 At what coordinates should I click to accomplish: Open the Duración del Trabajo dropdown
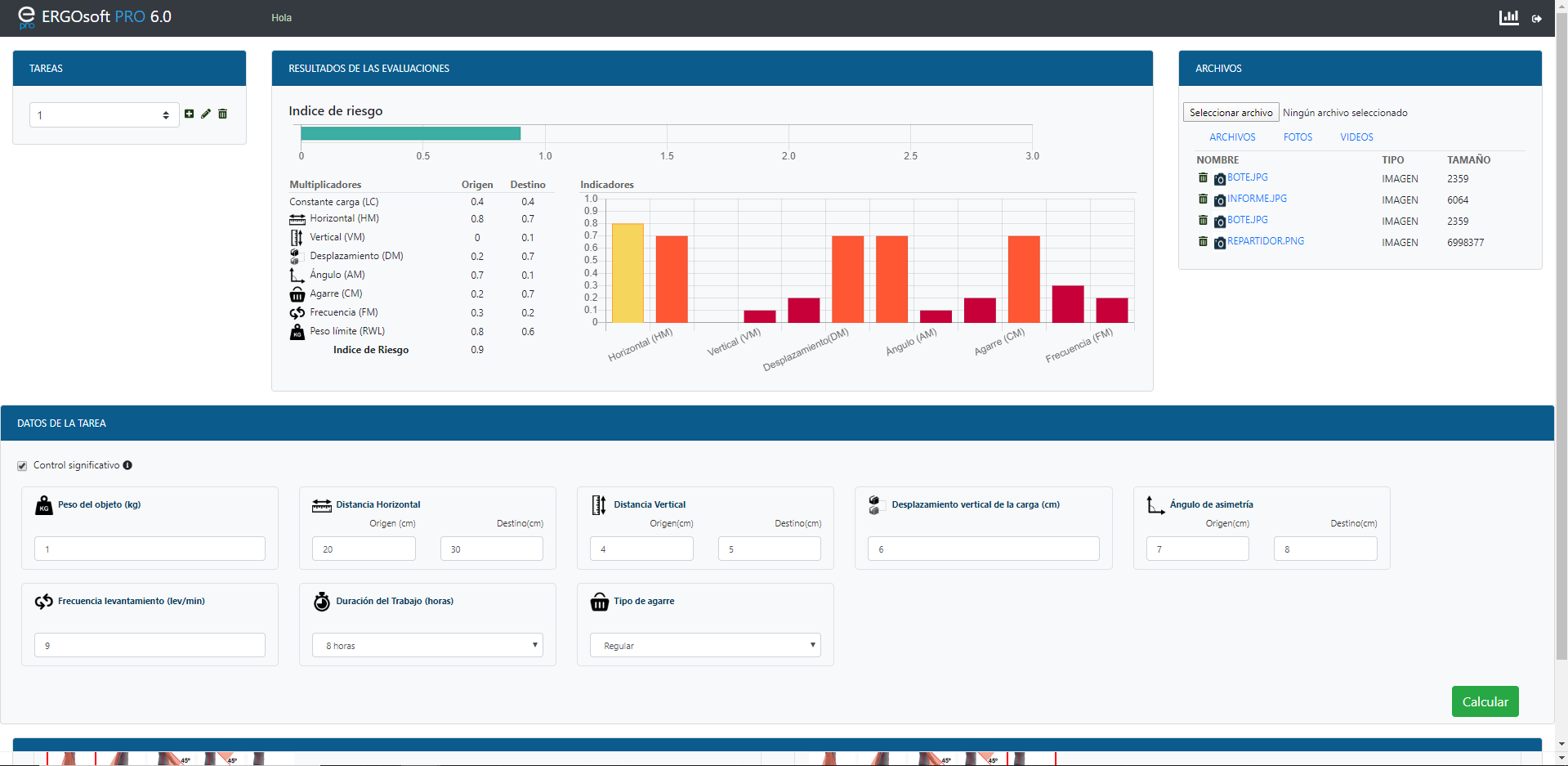[427, 645]
